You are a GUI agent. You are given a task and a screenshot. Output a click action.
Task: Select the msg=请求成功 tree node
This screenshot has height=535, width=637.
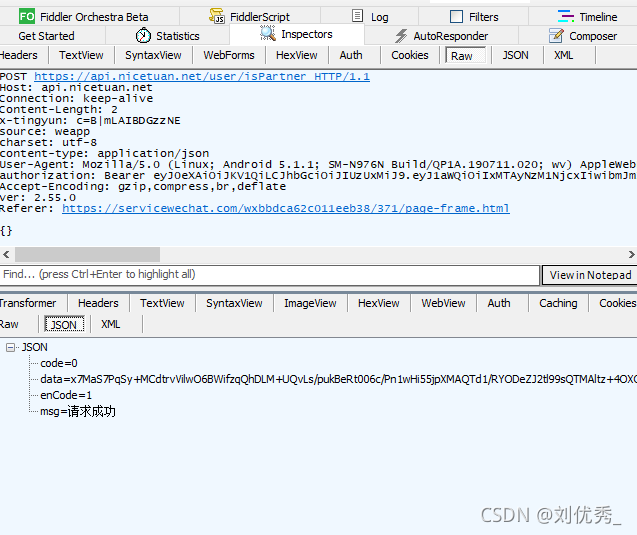[x=78, y=412]
